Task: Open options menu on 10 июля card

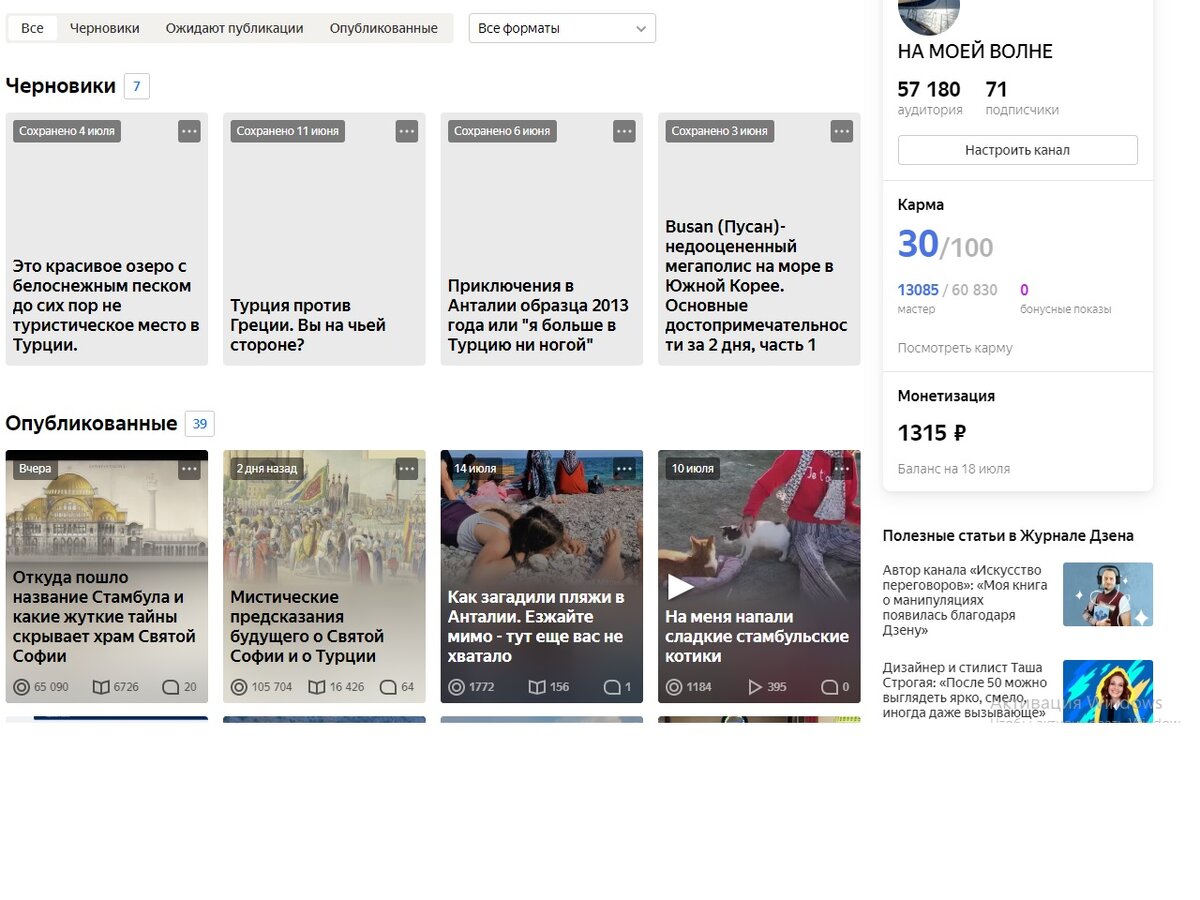Action: pos(842,468)
